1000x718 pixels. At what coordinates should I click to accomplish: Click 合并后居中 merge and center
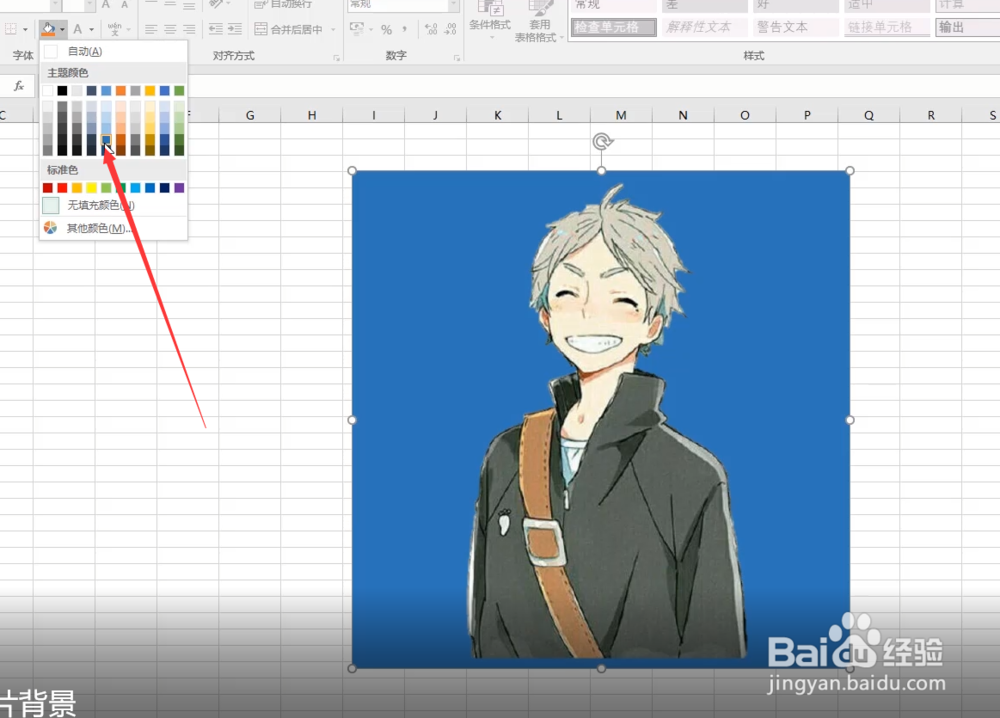pyautogui.click(x=289, y=29)
